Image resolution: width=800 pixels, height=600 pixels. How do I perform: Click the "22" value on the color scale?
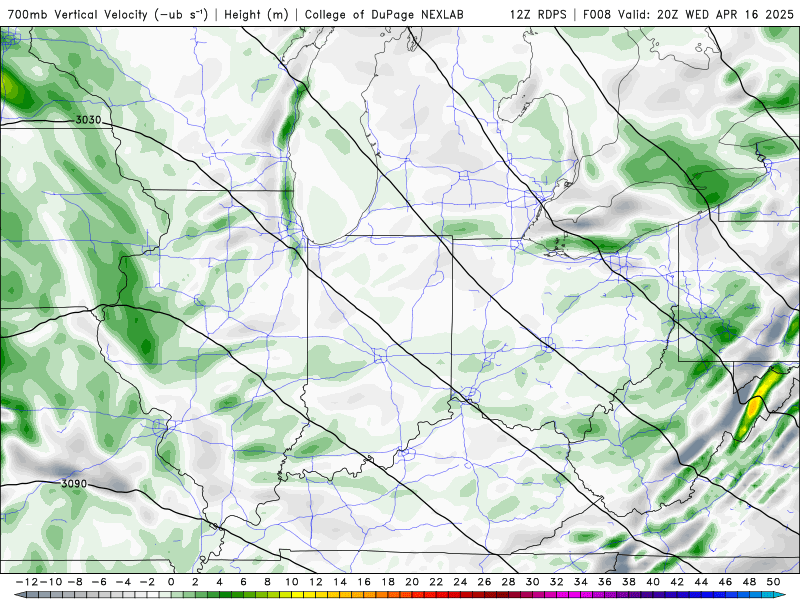coord(436,582)
